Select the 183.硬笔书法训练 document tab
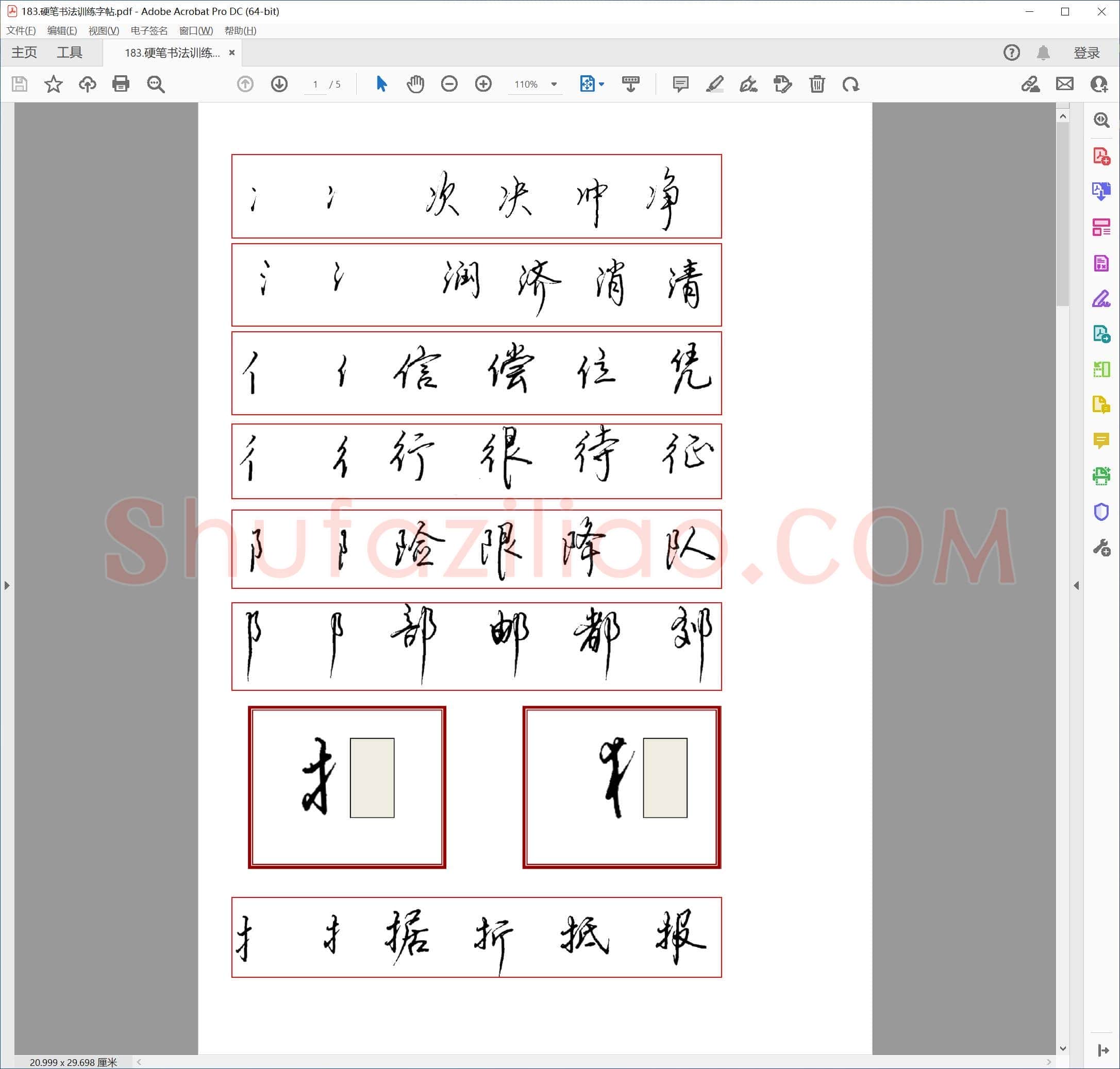This screenshot has height=1069, width=1120. click(172, 53)
